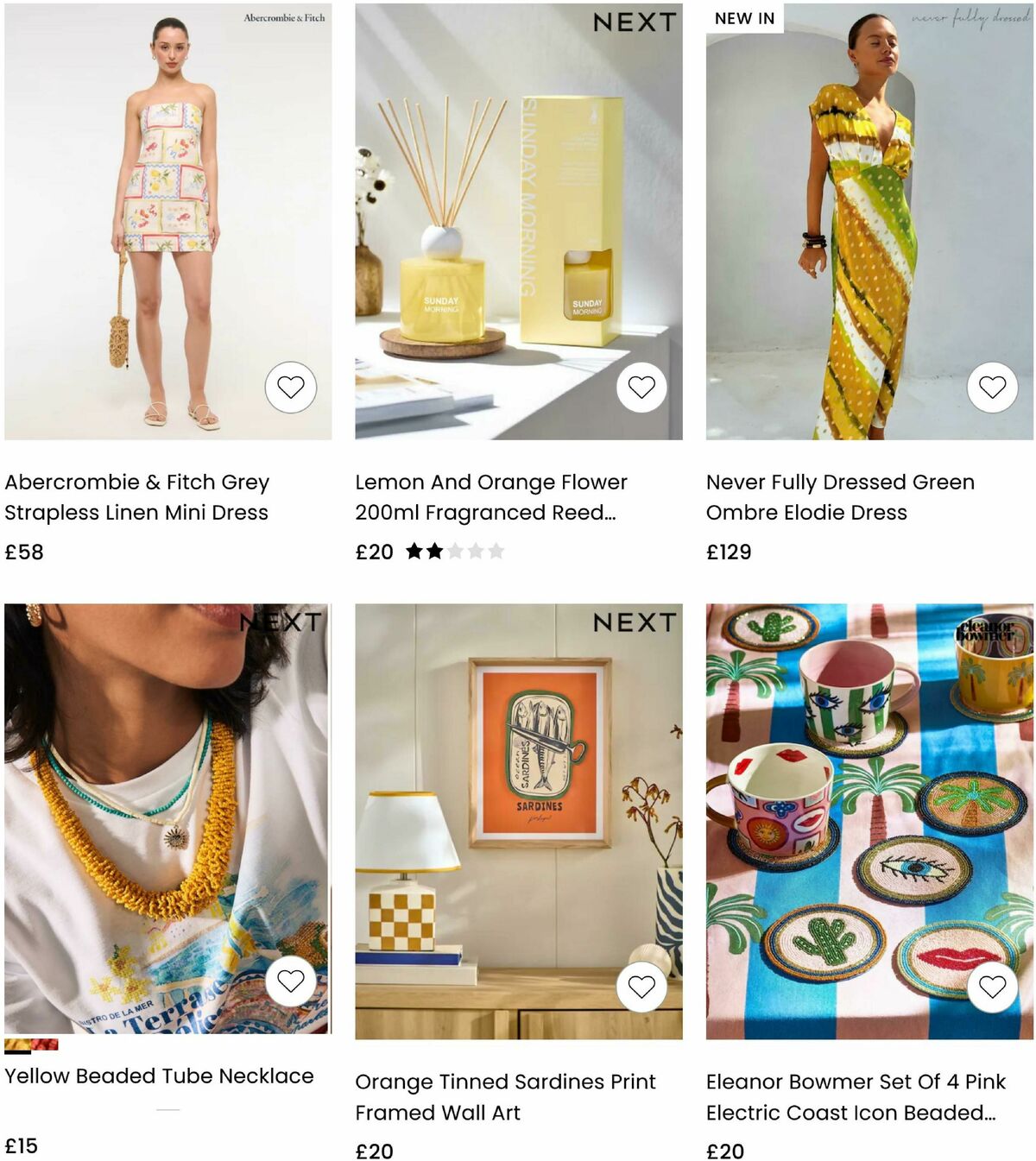The width and height of the screenshot is (1036, 1161).
Task: Favourite the Orange Tinned Sardines wall art
Action: pyautogui.click(x=641, y=986)
